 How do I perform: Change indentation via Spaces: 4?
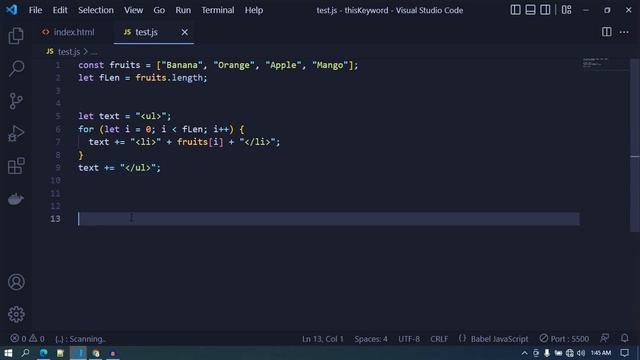(371, 339)
